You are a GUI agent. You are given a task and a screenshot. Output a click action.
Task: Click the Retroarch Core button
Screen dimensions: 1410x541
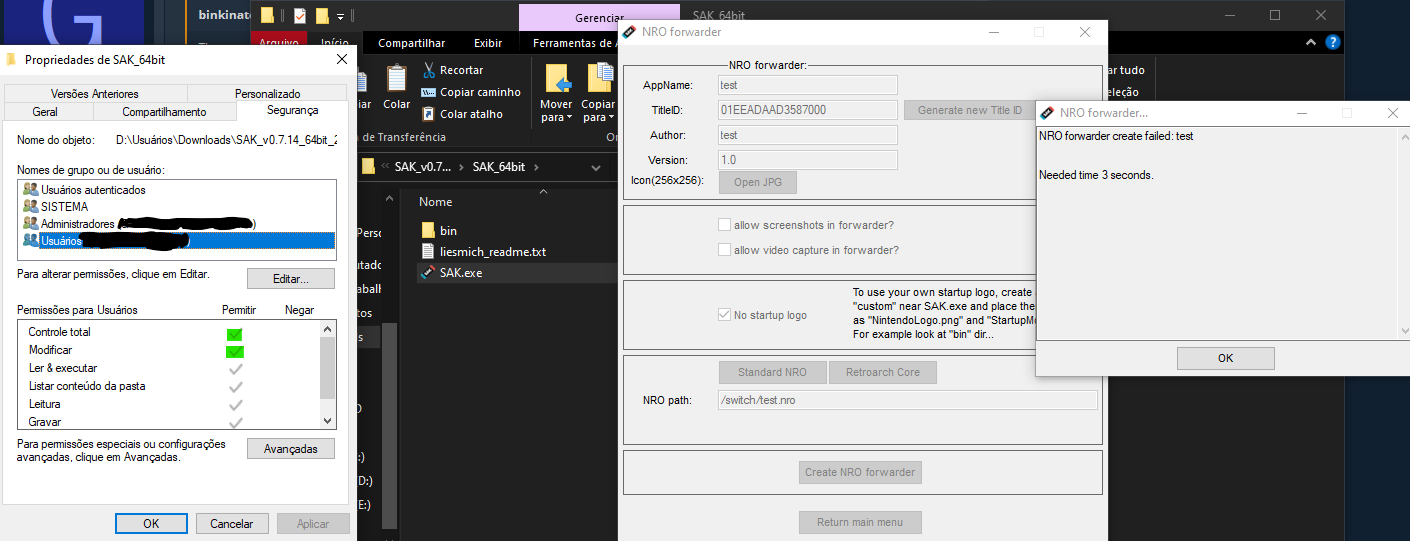coord(883,372)
